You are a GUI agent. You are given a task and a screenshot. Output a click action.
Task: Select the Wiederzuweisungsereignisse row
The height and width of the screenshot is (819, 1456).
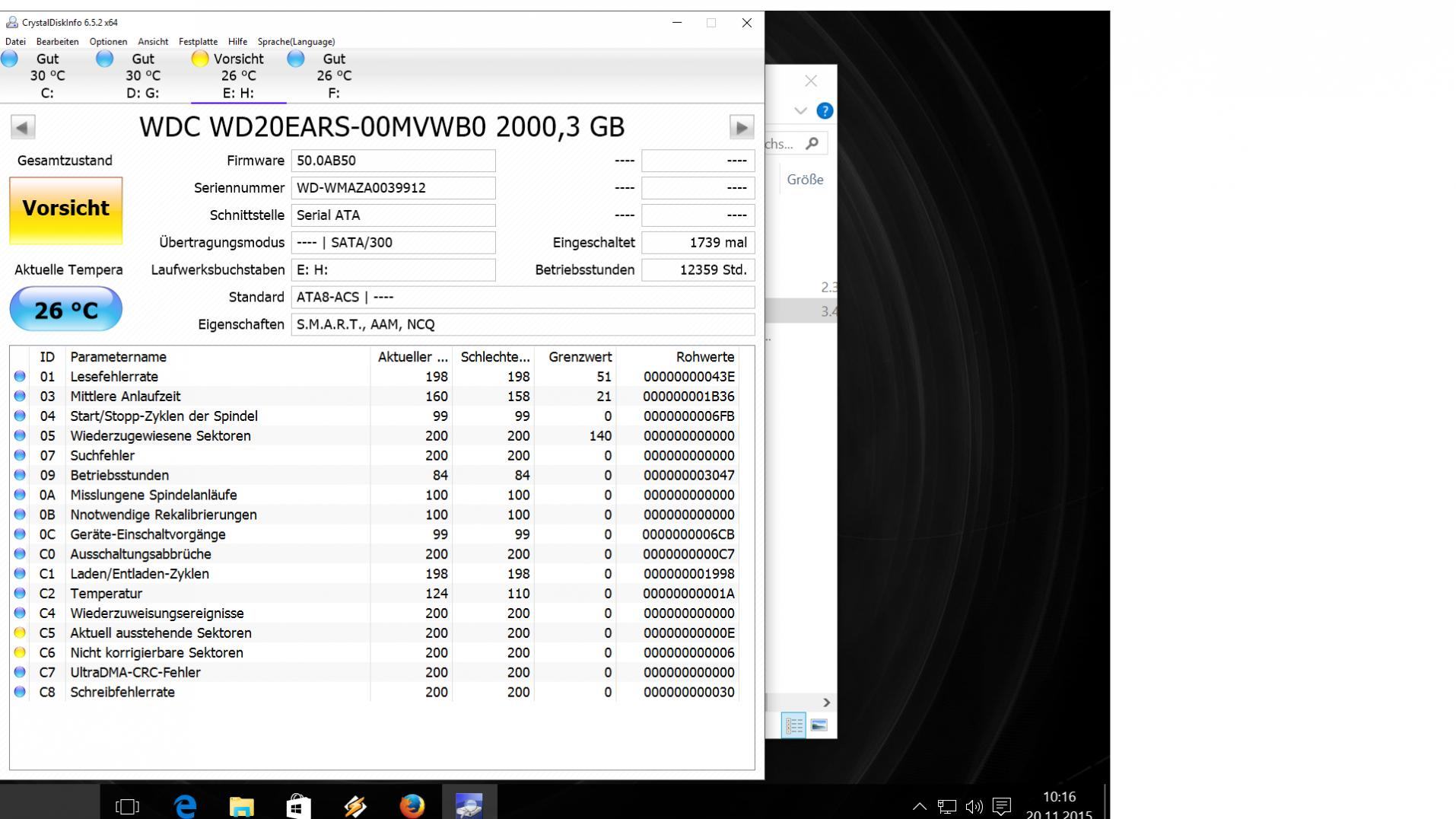374,613
